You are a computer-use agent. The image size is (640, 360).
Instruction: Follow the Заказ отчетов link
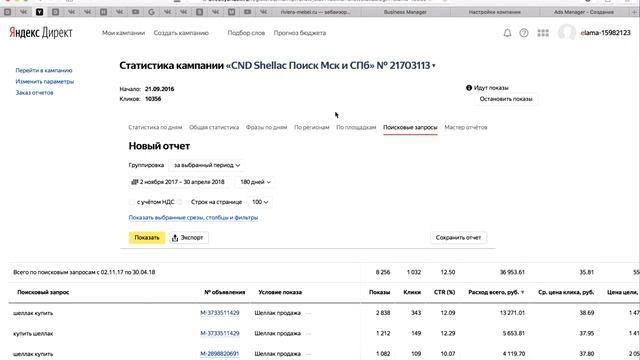(34, 93)
